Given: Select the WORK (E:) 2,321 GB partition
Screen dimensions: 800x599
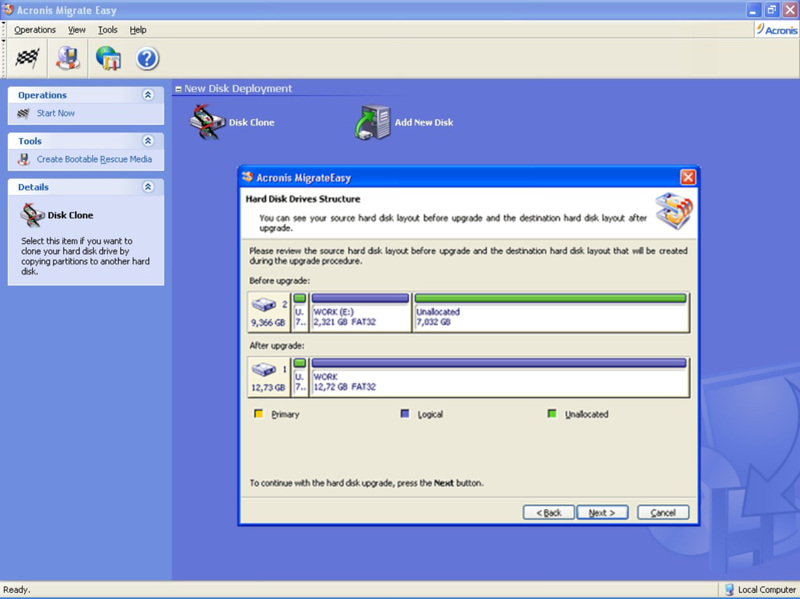Looking at the screenshot, I should coord(360,312).
